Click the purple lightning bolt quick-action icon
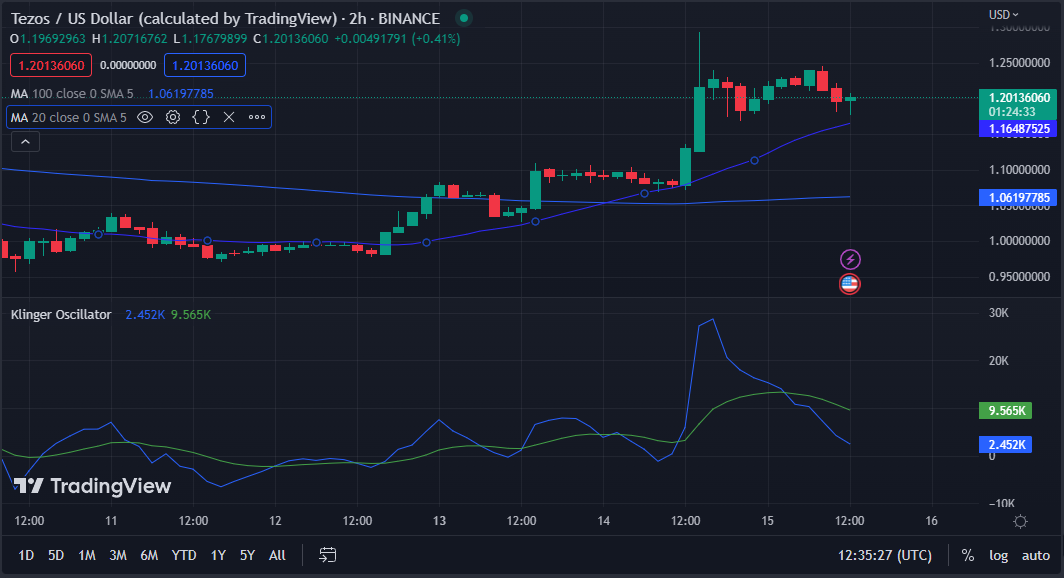The width and height of the screenshot is (1064, 578). click(x=849, y=258)
